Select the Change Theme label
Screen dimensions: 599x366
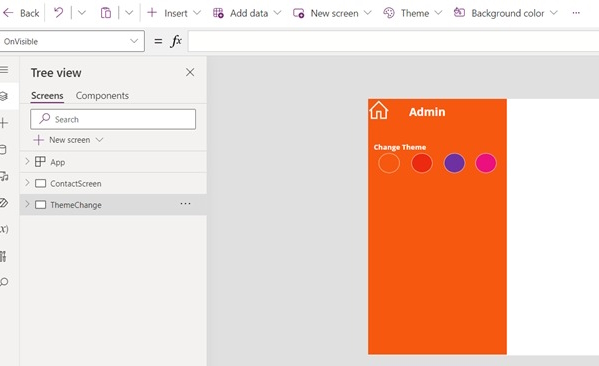click(x=400, y=147)
